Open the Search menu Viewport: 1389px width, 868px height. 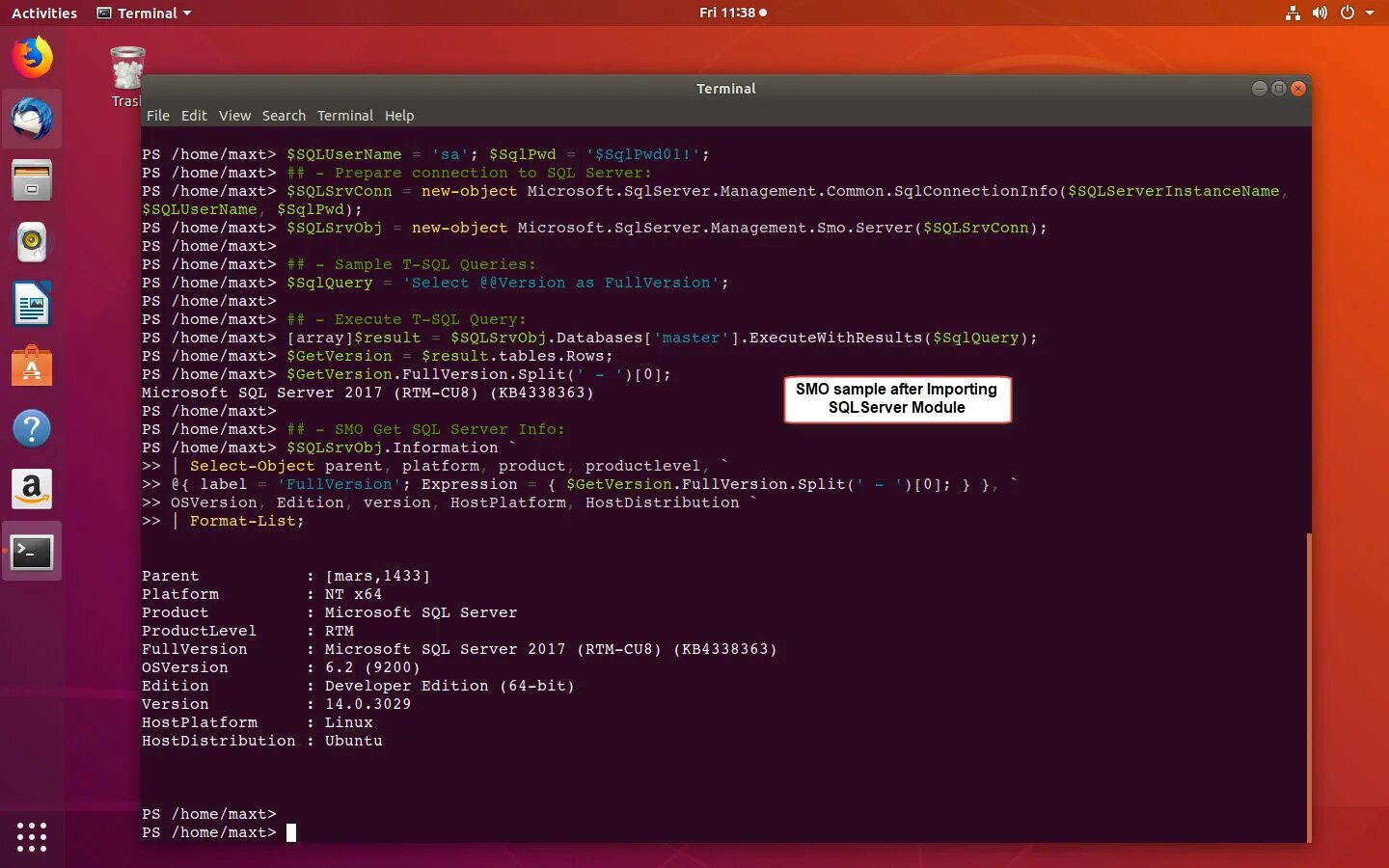284,116
